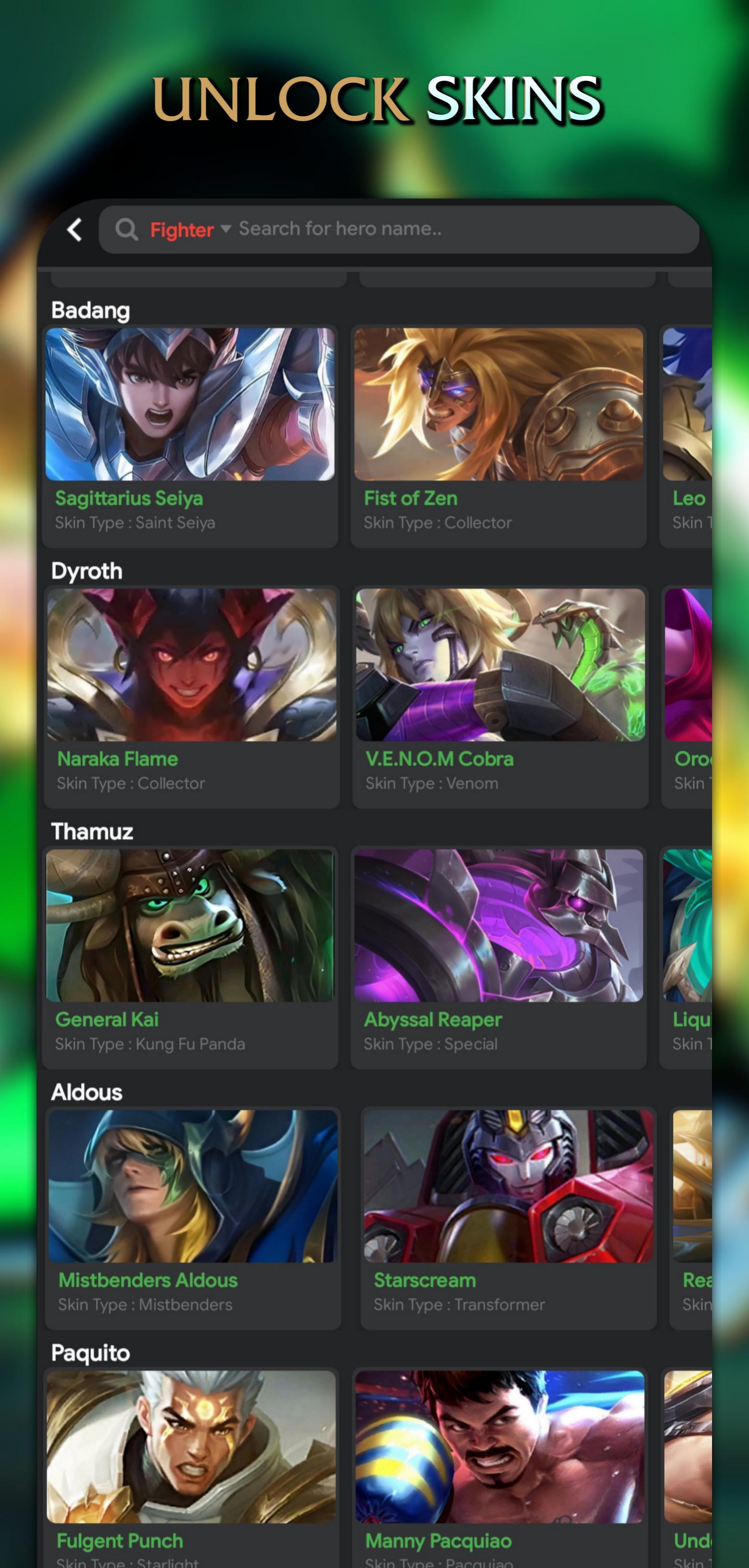The width and height of the screenshot is (749, 1568).
Task: Click the magnifying glass search icon
Action: tap(127, 230)
